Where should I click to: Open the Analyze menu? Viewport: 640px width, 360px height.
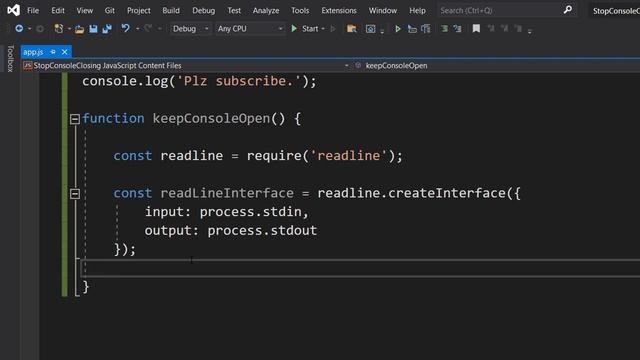(266, 11)
